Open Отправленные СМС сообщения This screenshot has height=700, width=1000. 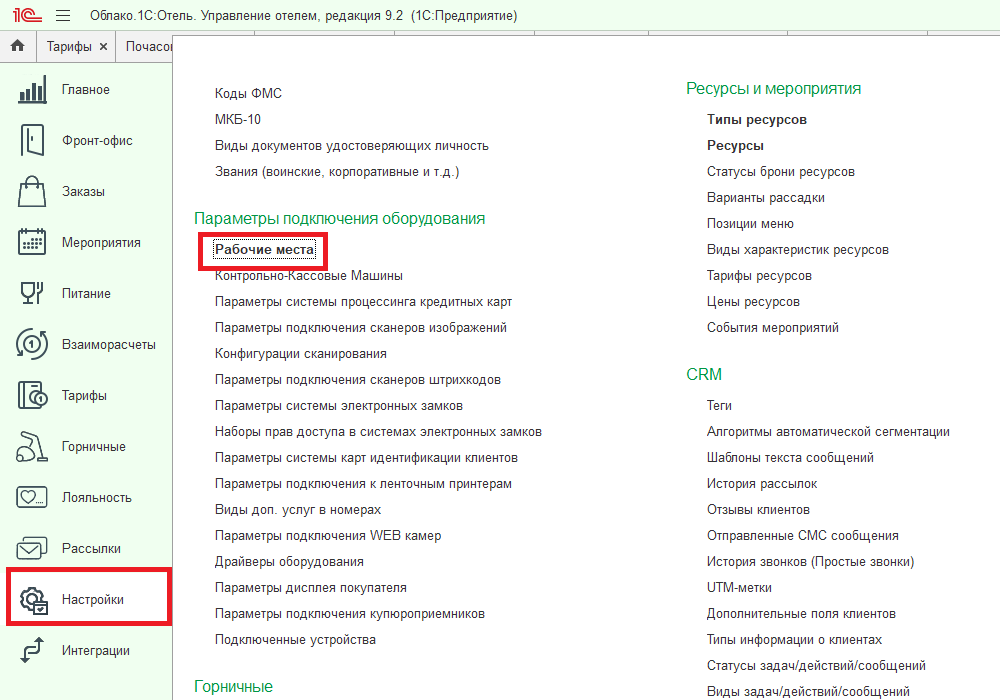click(x=803, y=536)
